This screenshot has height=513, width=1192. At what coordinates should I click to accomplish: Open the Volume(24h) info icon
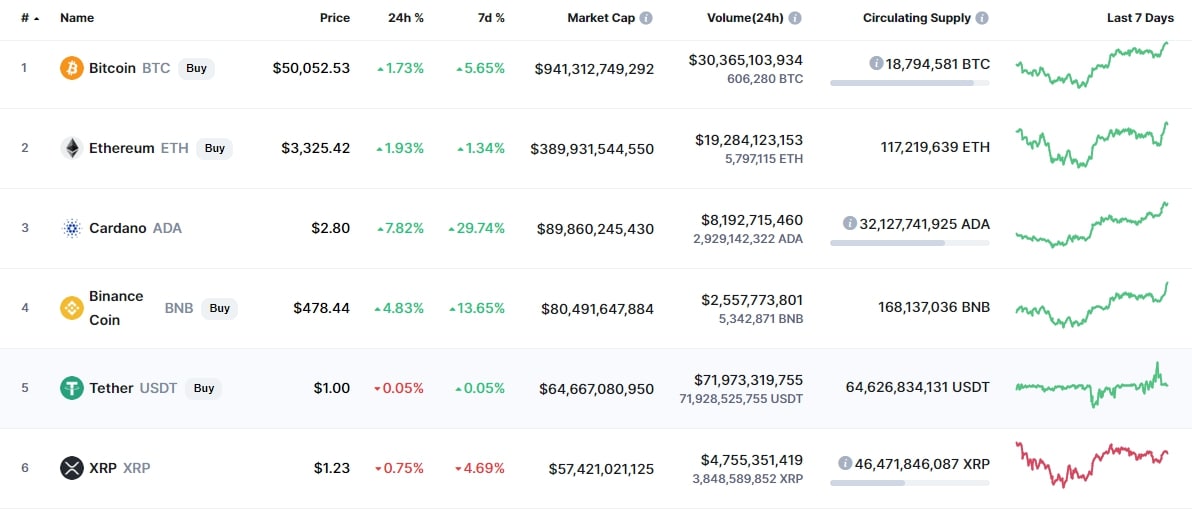(794, 18)
